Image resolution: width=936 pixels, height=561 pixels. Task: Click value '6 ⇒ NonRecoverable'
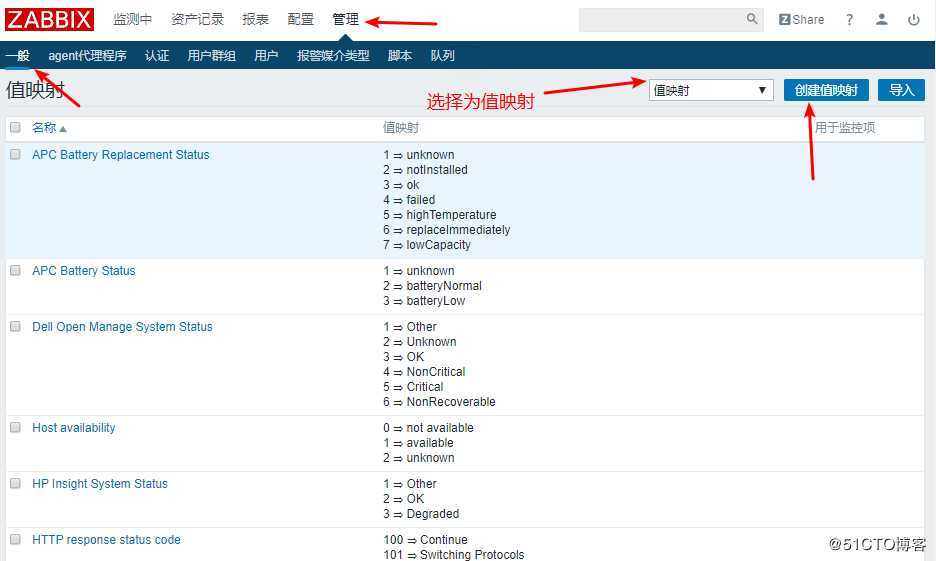(439, 402)
